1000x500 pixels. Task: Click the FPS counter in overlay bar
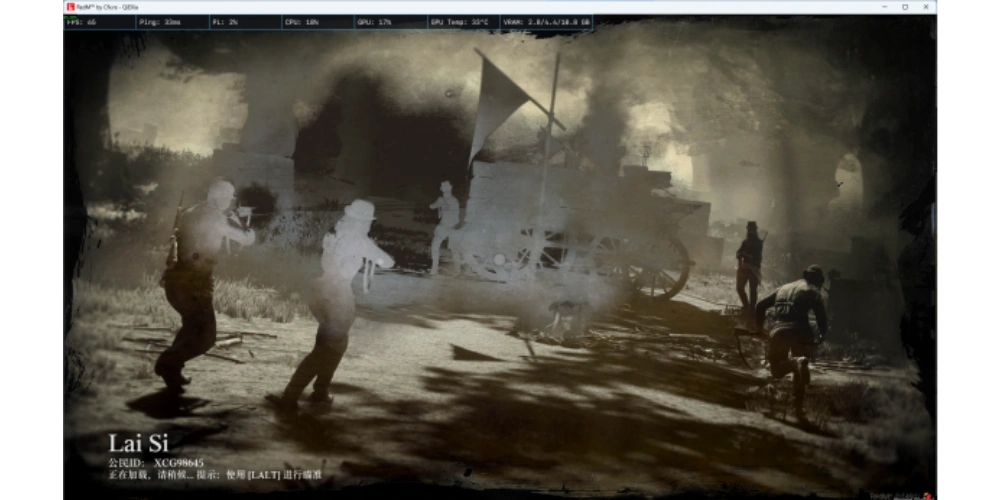pos(82,21)
